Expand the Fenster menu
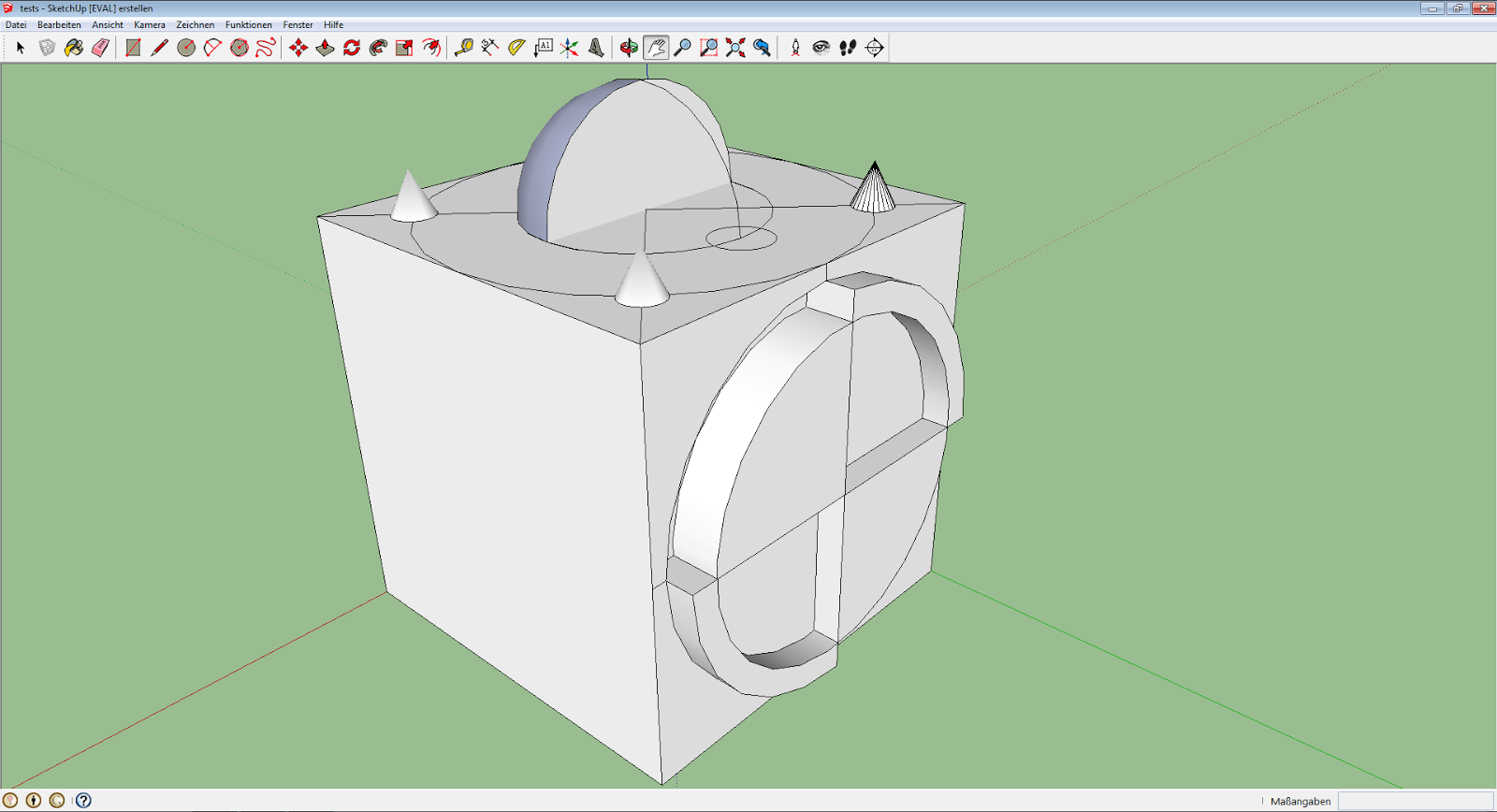1497x812 pixels. (298, 25)
